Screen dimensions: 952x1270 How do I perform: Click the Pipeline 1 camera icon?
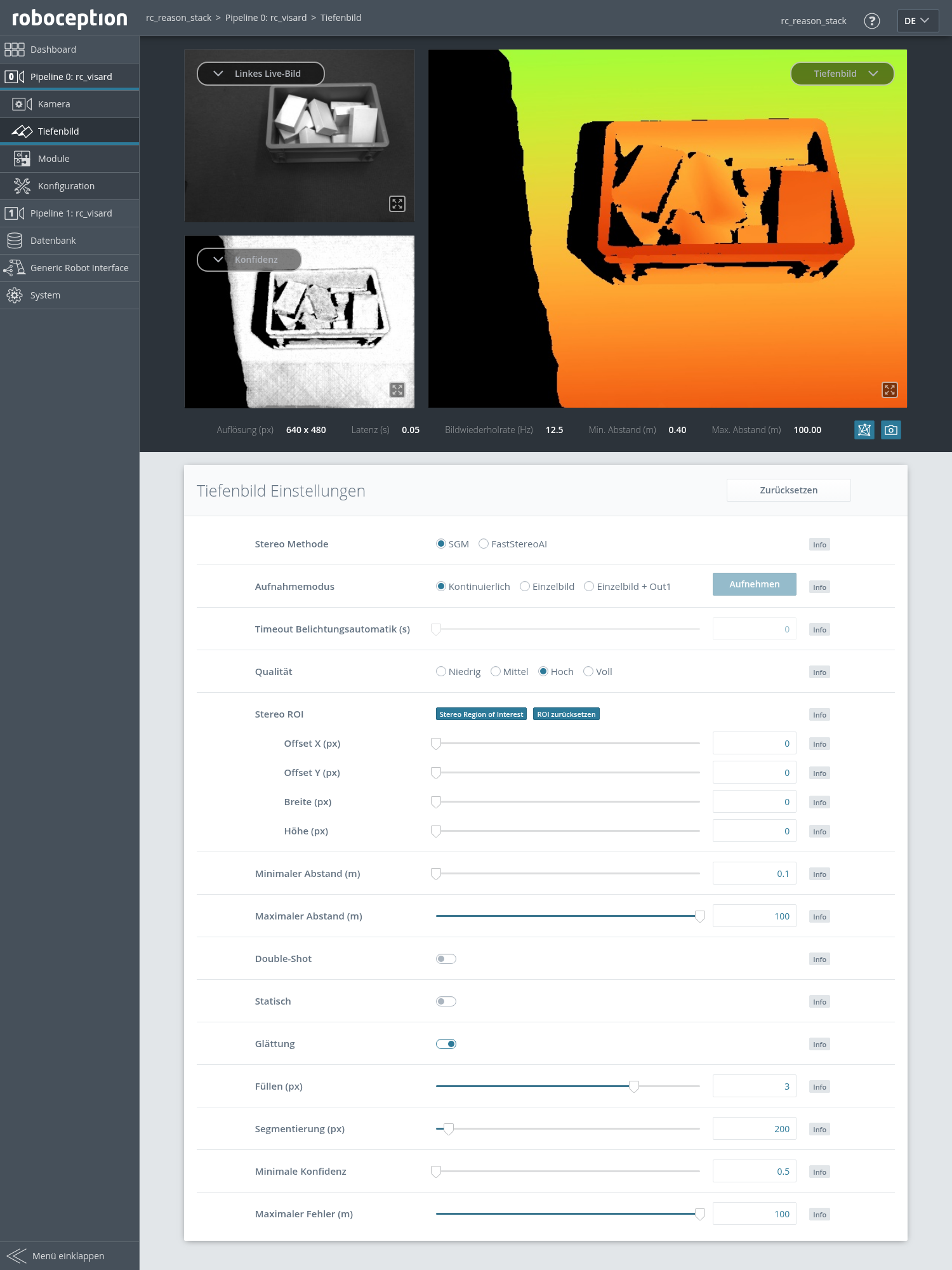pos(15,213)
